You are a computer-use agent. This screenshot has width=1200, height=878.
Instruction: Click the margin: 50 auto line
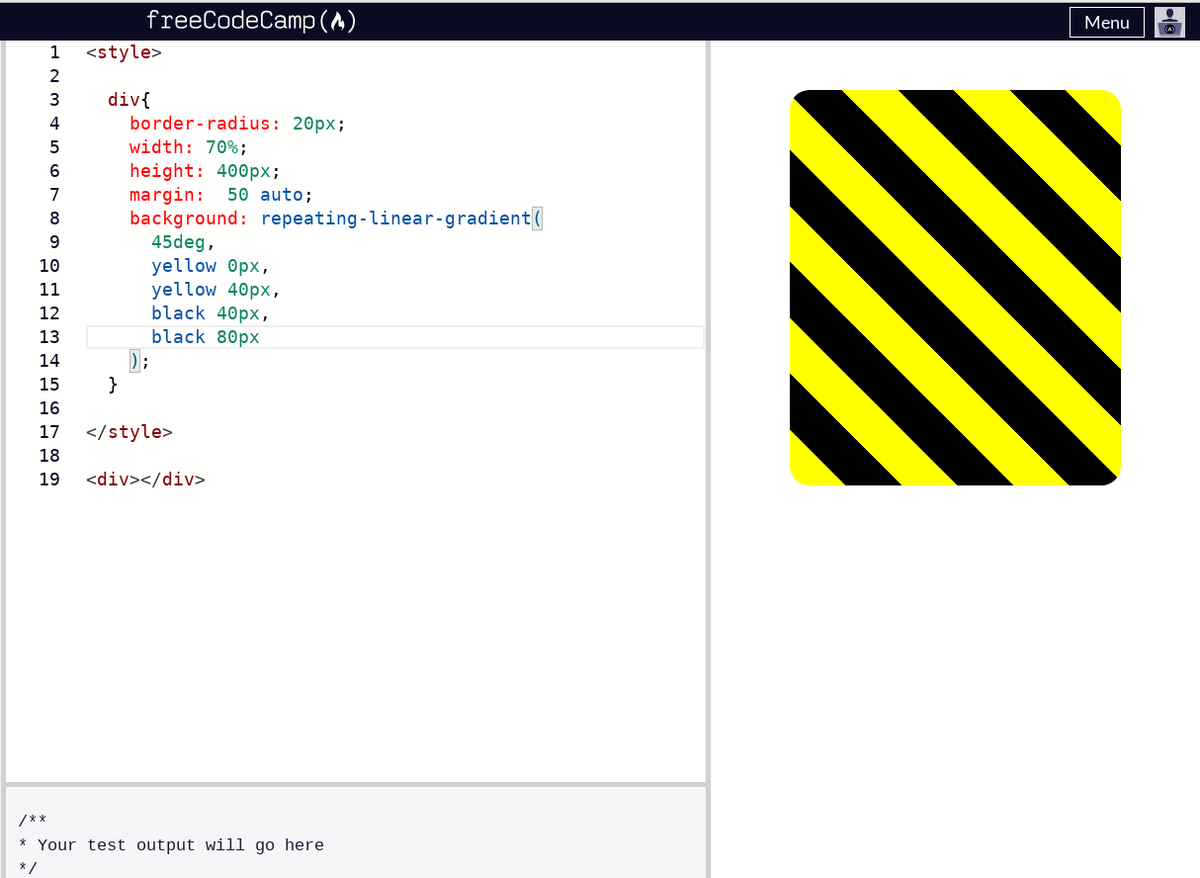(221, 195)
